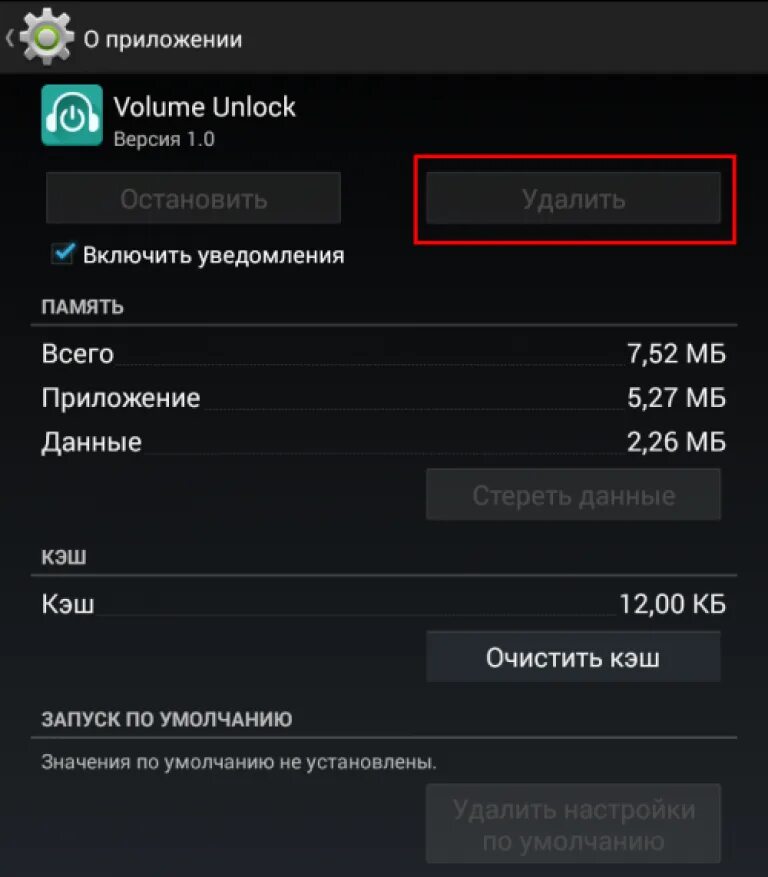This screenshot has height=877, width=768.
Task: Tap the ЗАПУСК ПО УМОЛЧАНИЮ section header
Action: pyautogui.click(x=167, y=719)
